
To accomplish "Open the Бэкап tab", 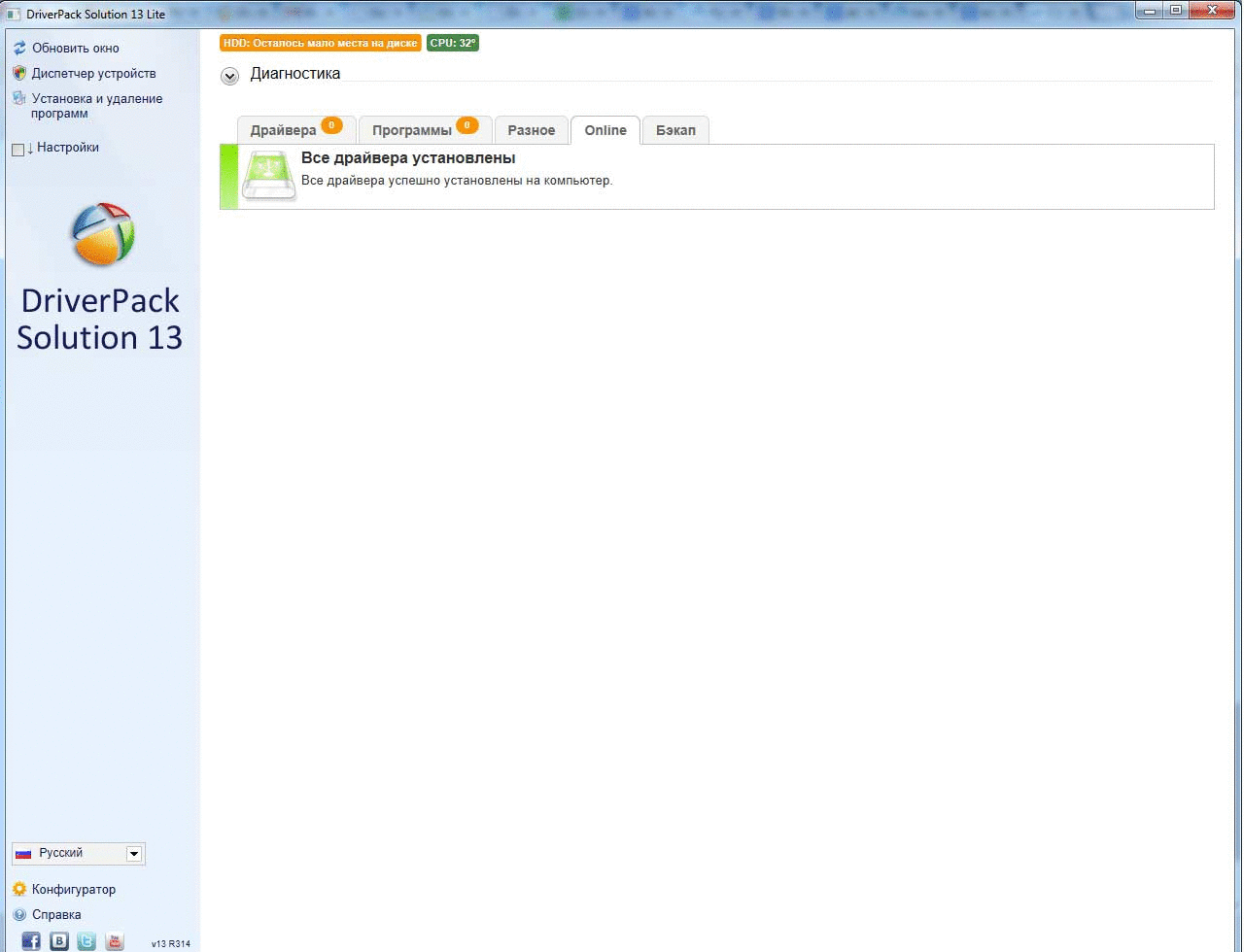I will click(x=675, y=129).
